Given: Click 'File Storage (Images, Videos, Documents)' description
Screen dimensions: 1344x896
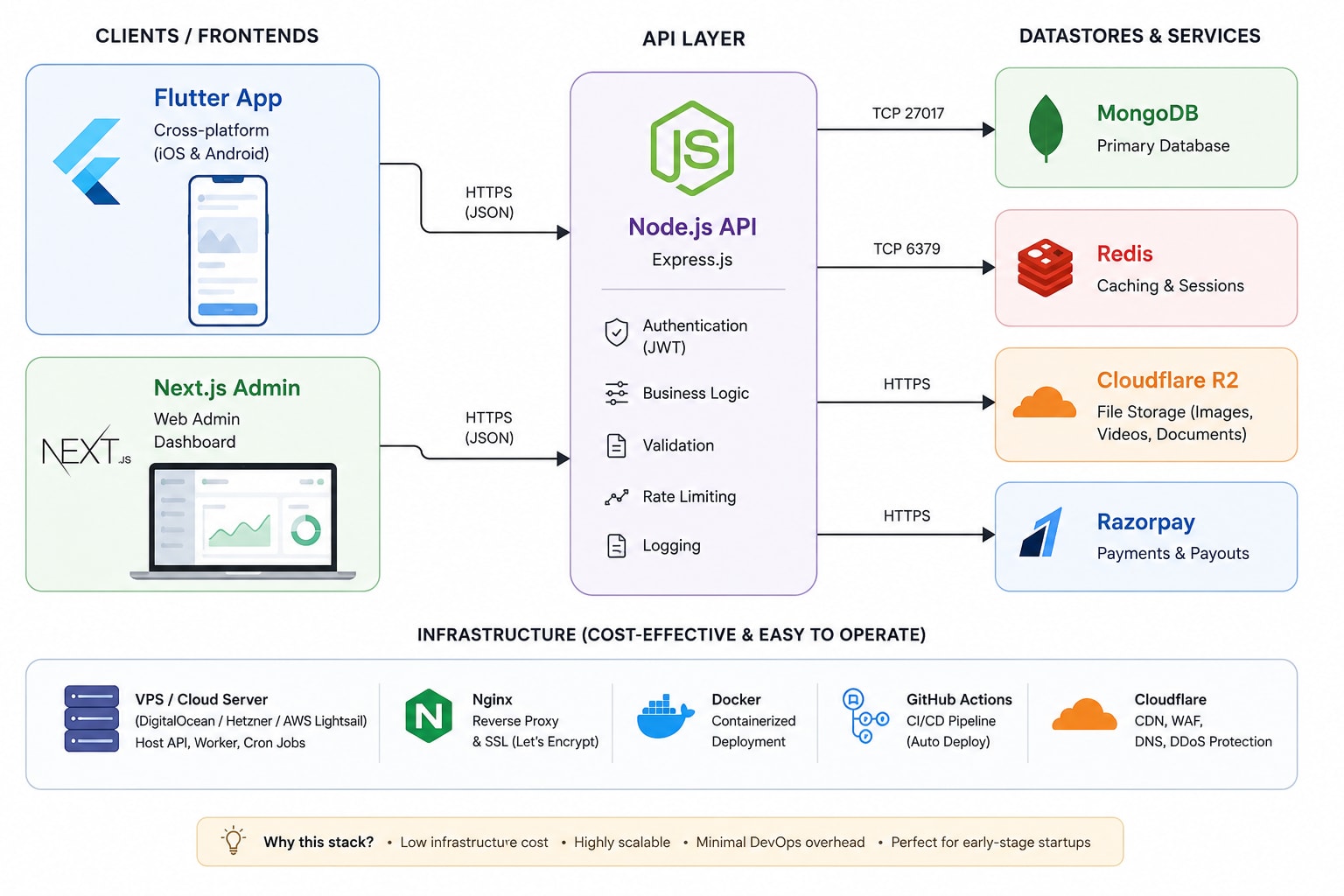Looking at the screenshot, I should [x=1175, y=423].
